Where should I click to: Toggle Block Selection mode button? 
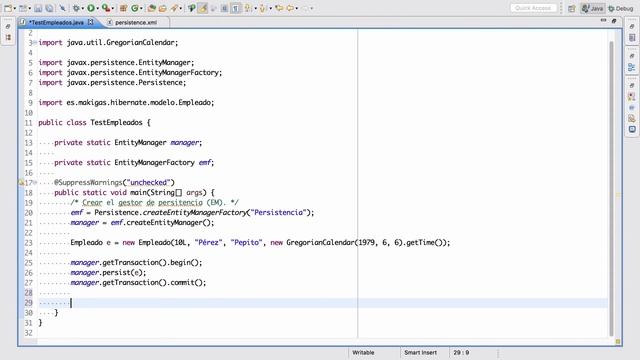click(224, 8)
